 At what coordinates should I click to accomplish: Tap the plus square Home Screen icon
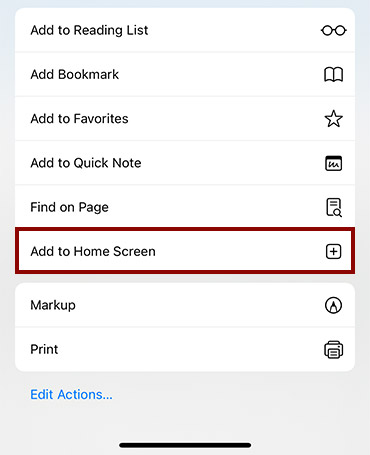coord(333,251)
